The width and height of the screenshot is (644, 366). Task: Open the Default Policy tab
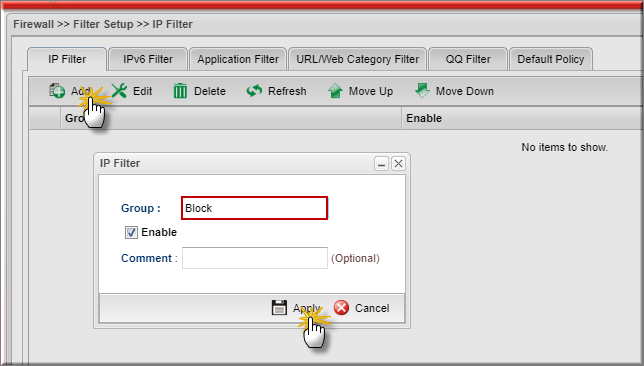point(550,59)
